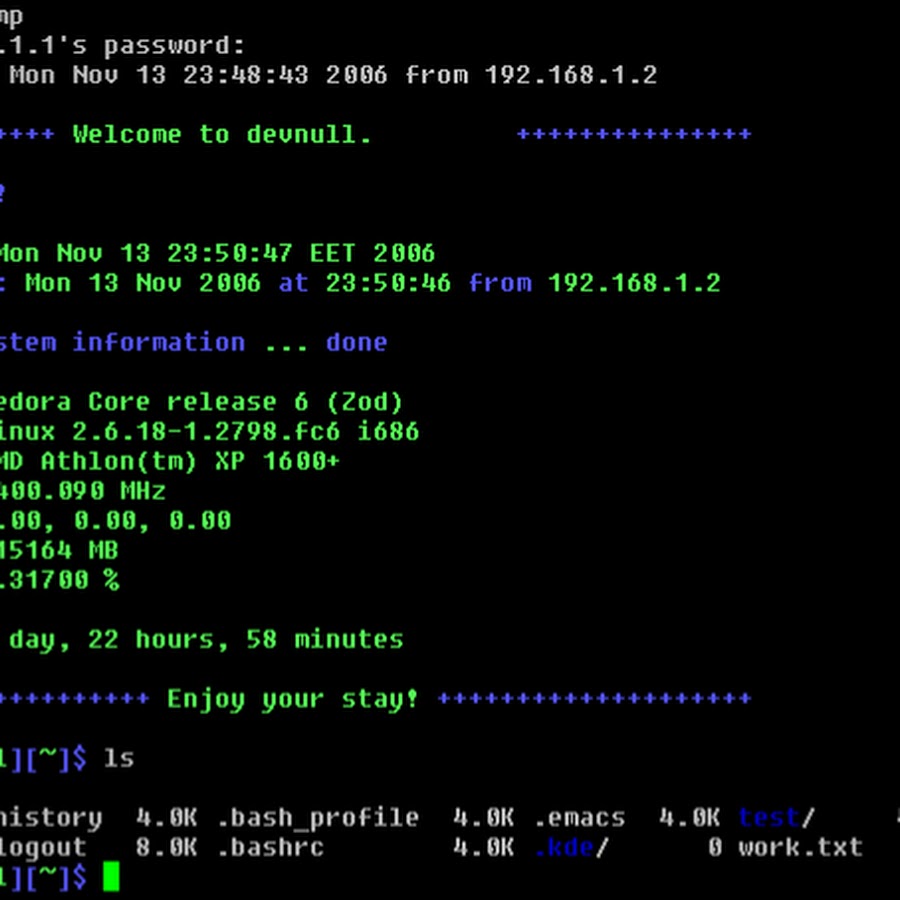This screenshot has height=900, width=900.
Task: Select the "Core release 6 (Zod)" text
Action: (245, 402)
